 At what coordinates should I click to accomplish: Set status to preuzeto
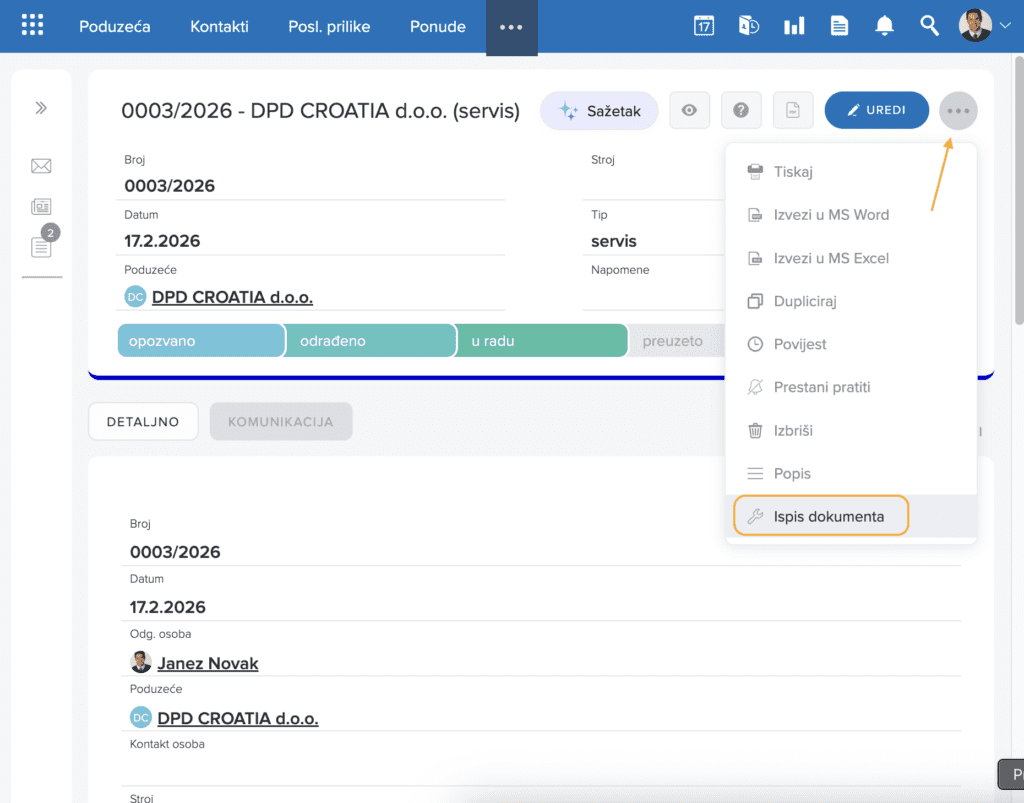(677, 341)
